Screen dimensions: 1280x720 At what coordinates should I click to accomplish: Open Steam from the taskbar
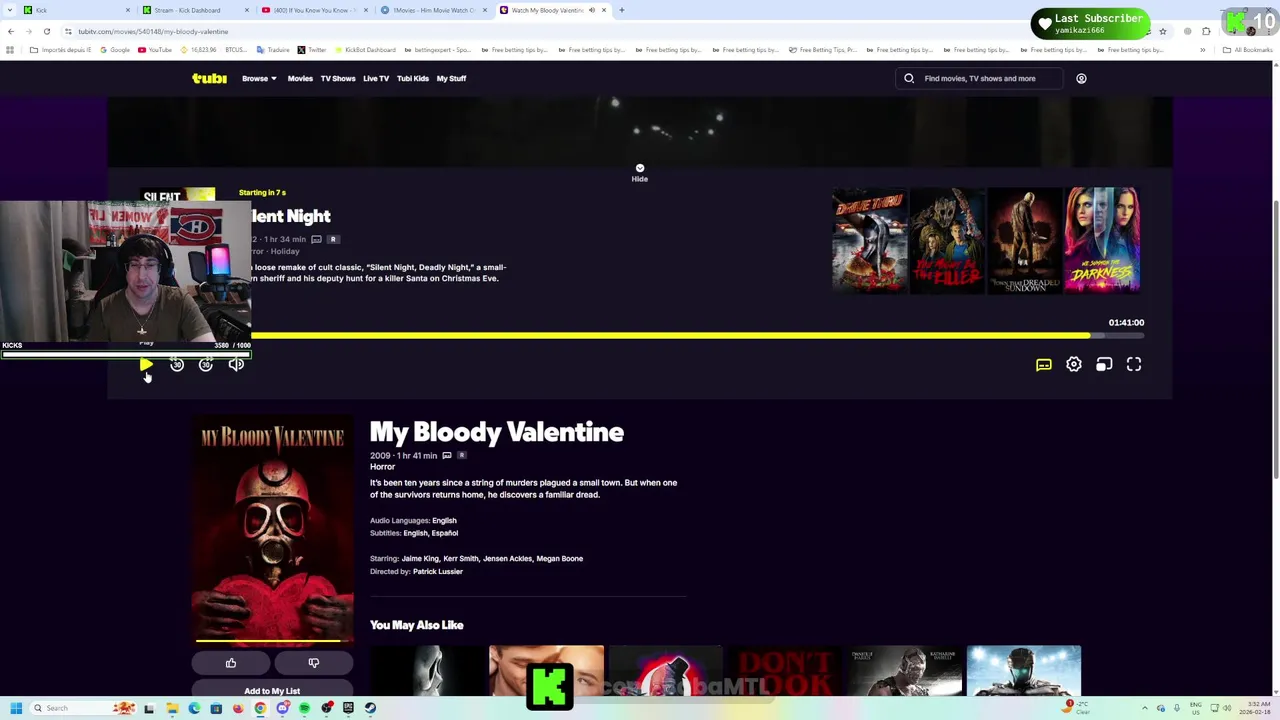(370, 708)
